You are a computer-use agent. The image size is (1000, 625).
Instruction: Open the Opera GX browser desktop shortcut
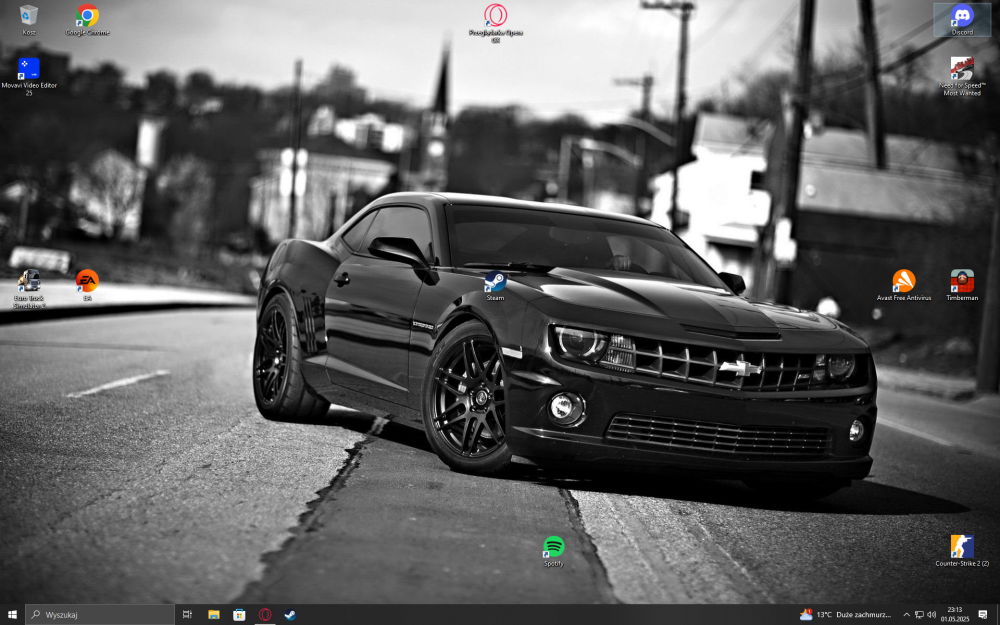496,22
